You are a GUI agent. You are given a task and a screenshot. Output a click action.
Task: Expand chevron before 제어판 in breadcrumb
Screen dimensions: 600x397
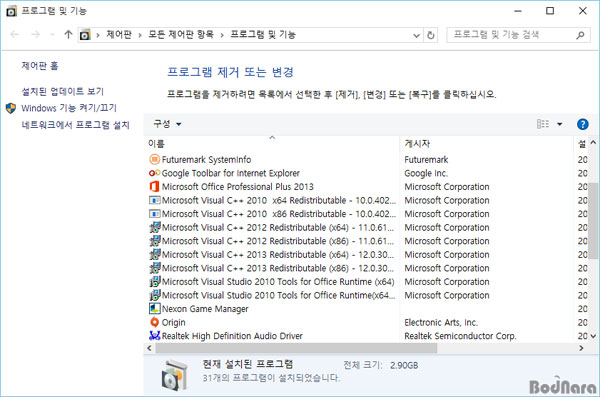click(x=98, y=35)
